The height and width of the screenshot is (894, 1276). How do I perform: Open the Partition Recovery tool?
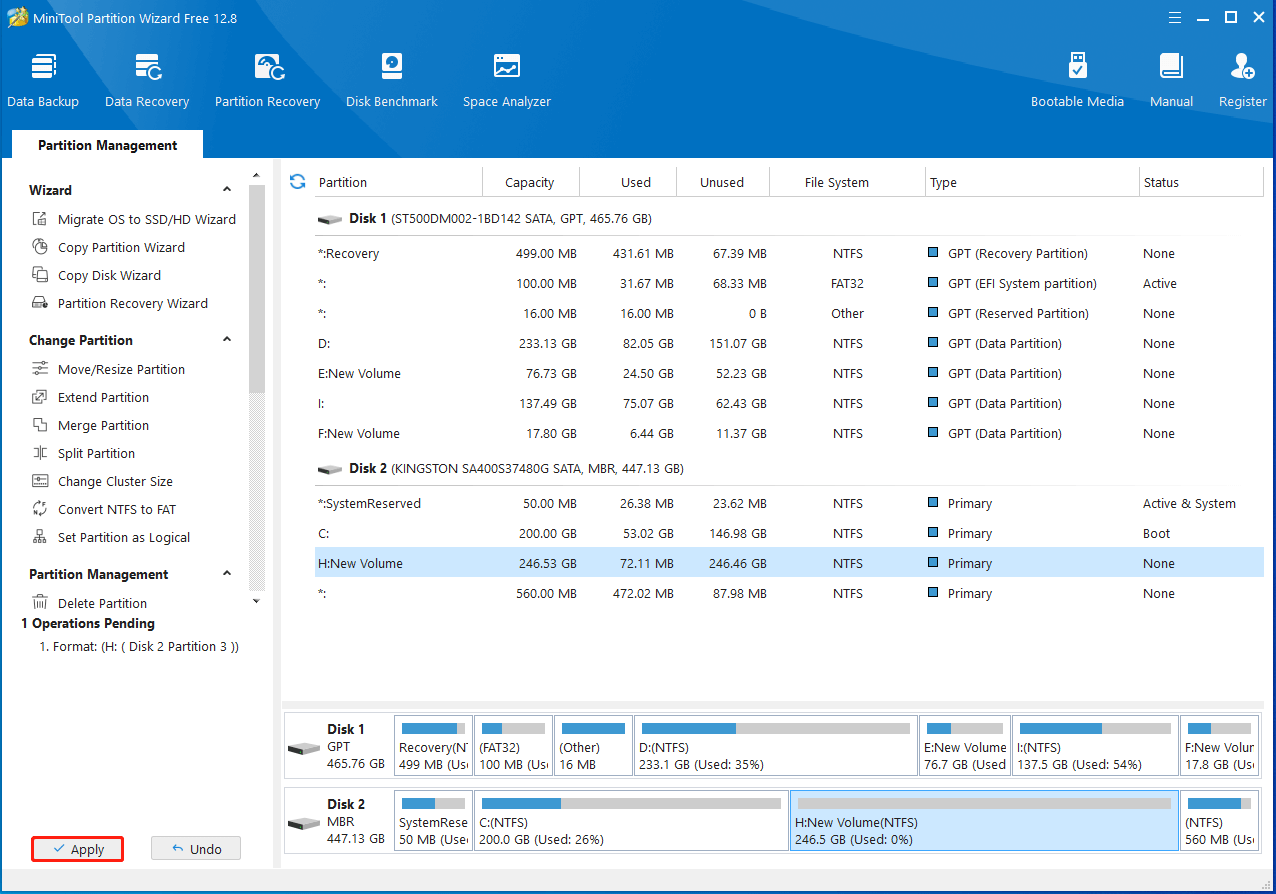[267, 80]
